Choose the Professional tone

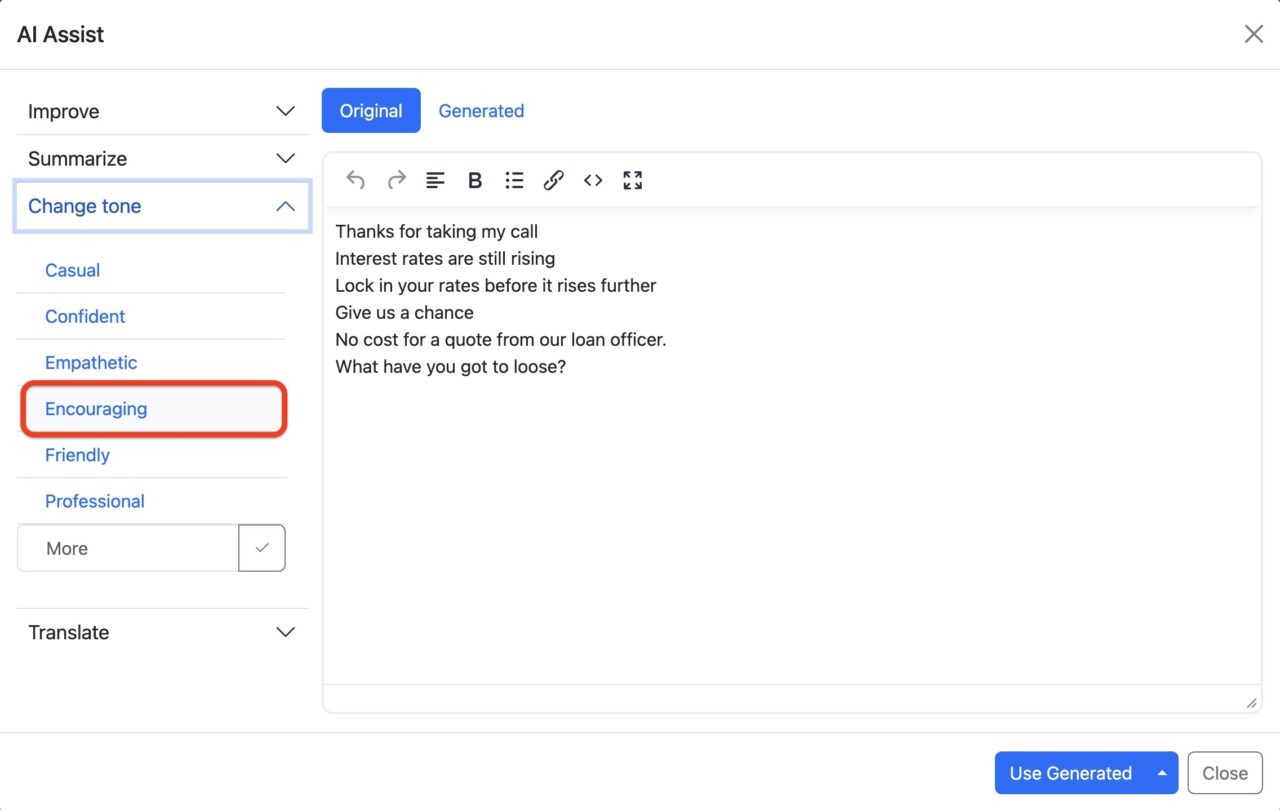[x=151, y=501]
